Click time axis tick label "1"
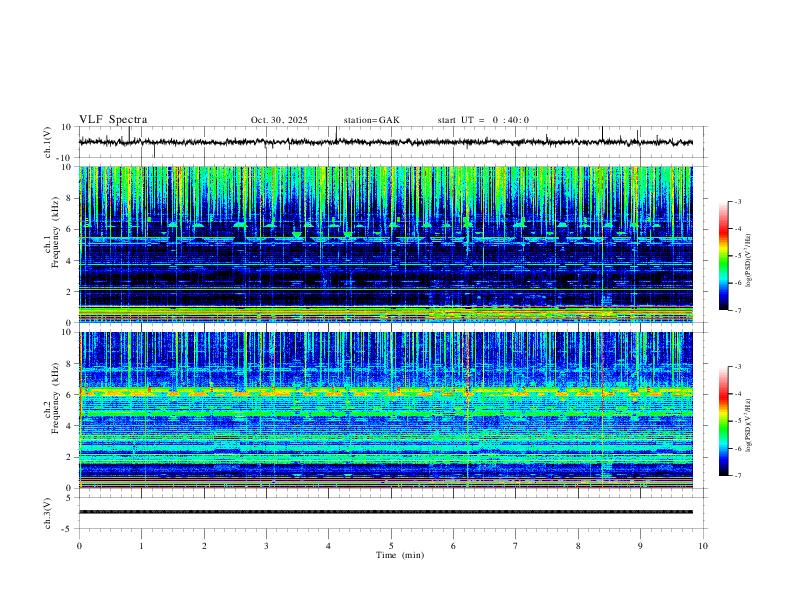This screenshot has width=792, height=612. [142, 546]
